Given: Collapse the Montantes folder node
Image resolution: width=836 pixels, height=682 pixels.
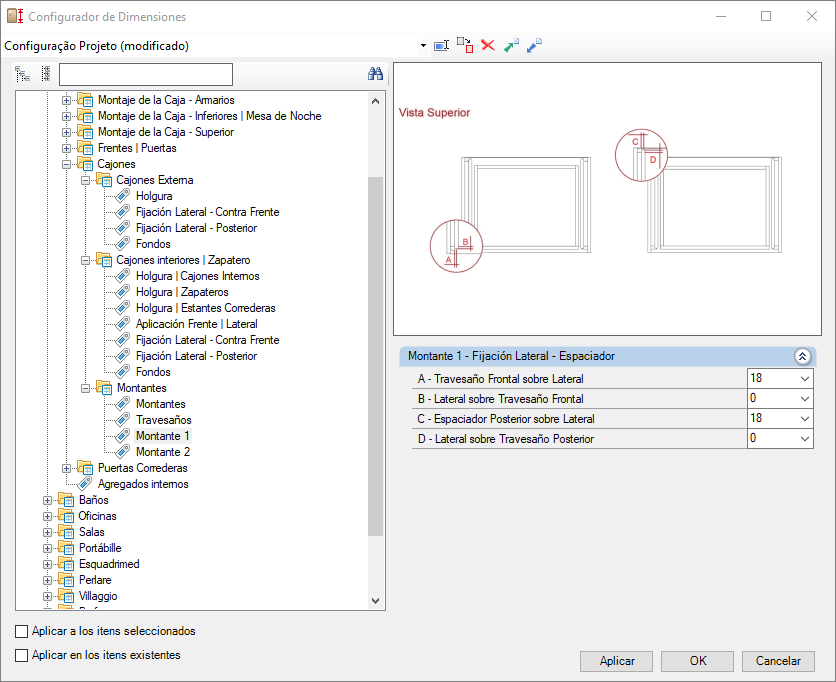Looking at the screenshot, I should [x=85, y=388].
